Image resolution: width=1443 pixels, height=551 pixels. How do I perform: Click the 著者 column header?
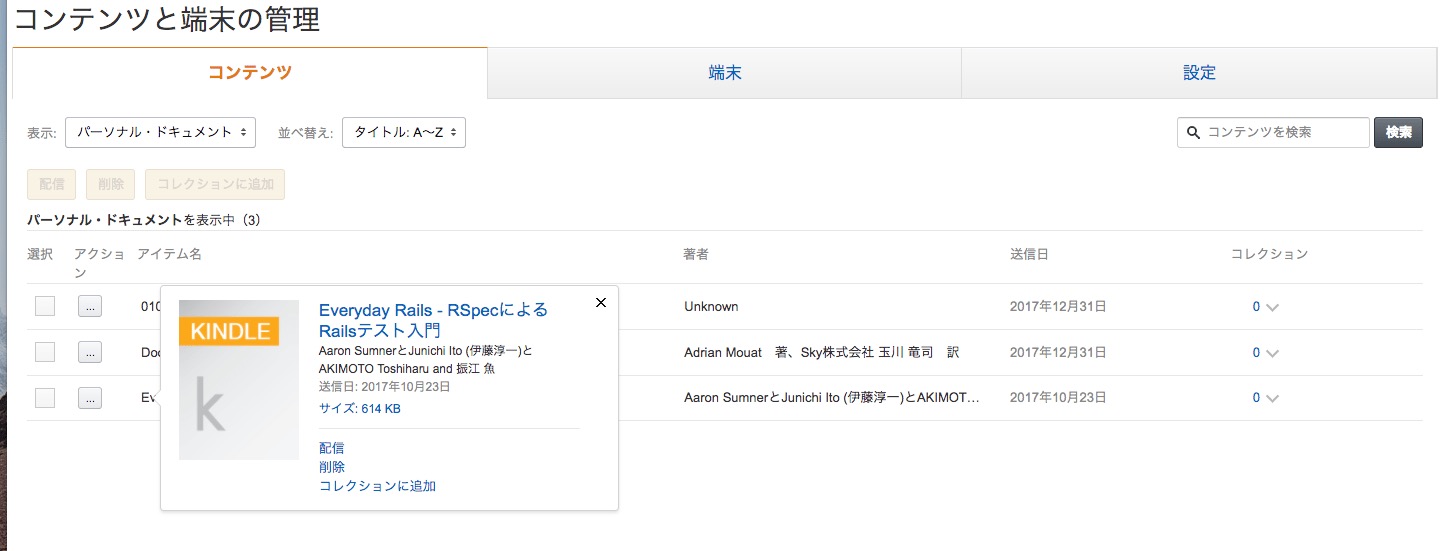pyautogui.click(x=696, y=254)
